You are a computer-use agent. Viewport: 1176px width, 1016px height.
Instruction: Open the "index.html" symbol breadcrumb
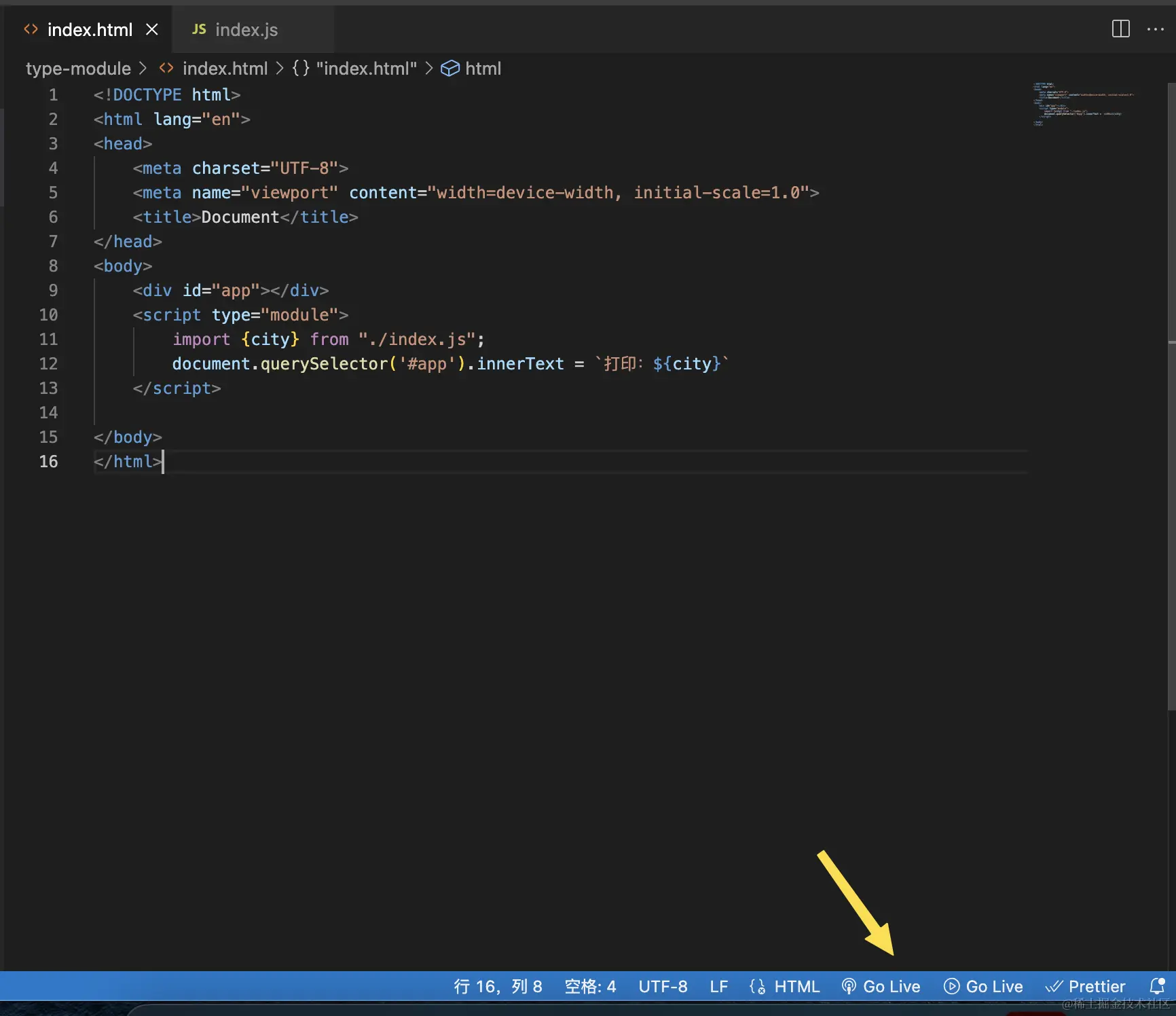pos(354,69)
